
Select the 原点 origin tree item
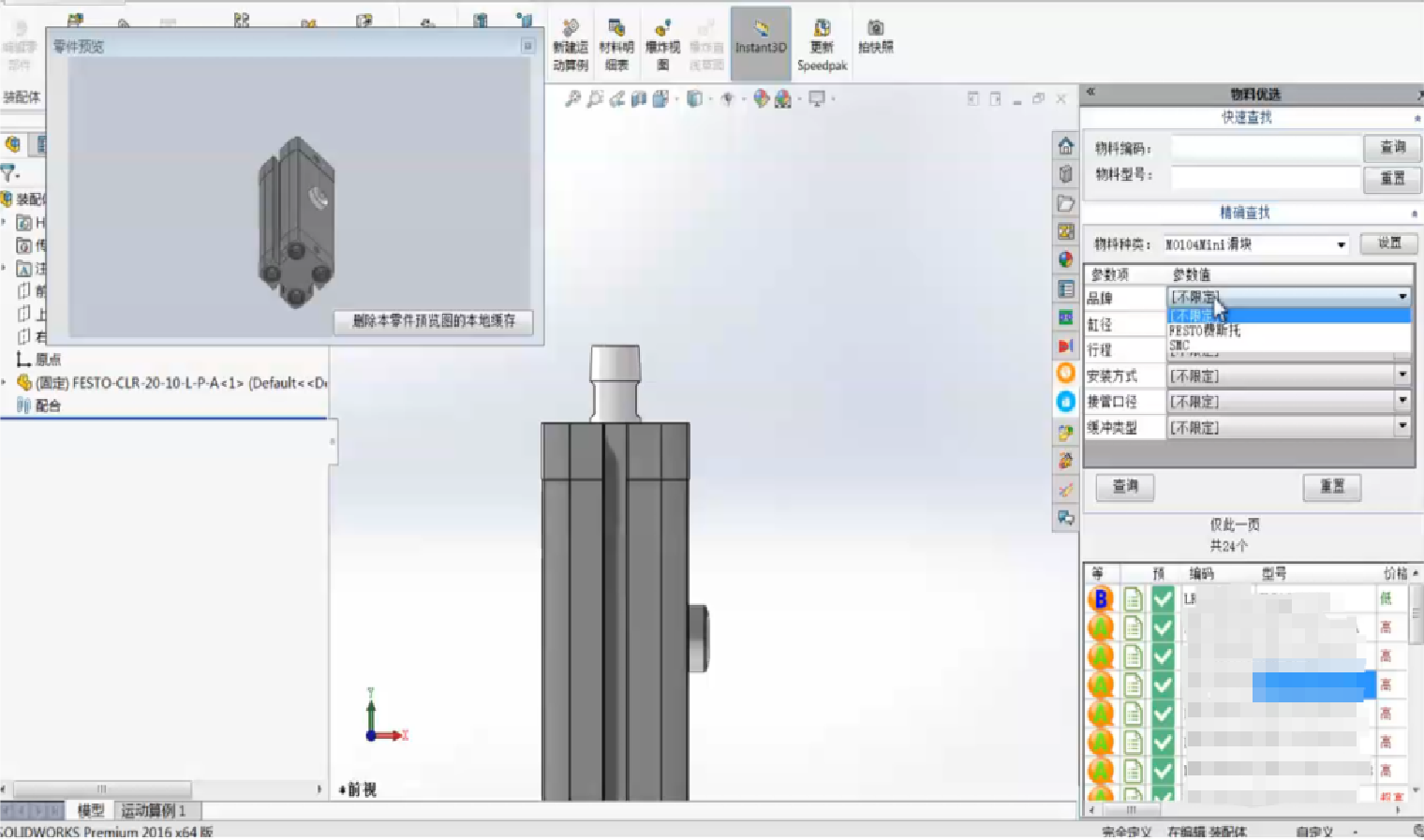[38, 360]
